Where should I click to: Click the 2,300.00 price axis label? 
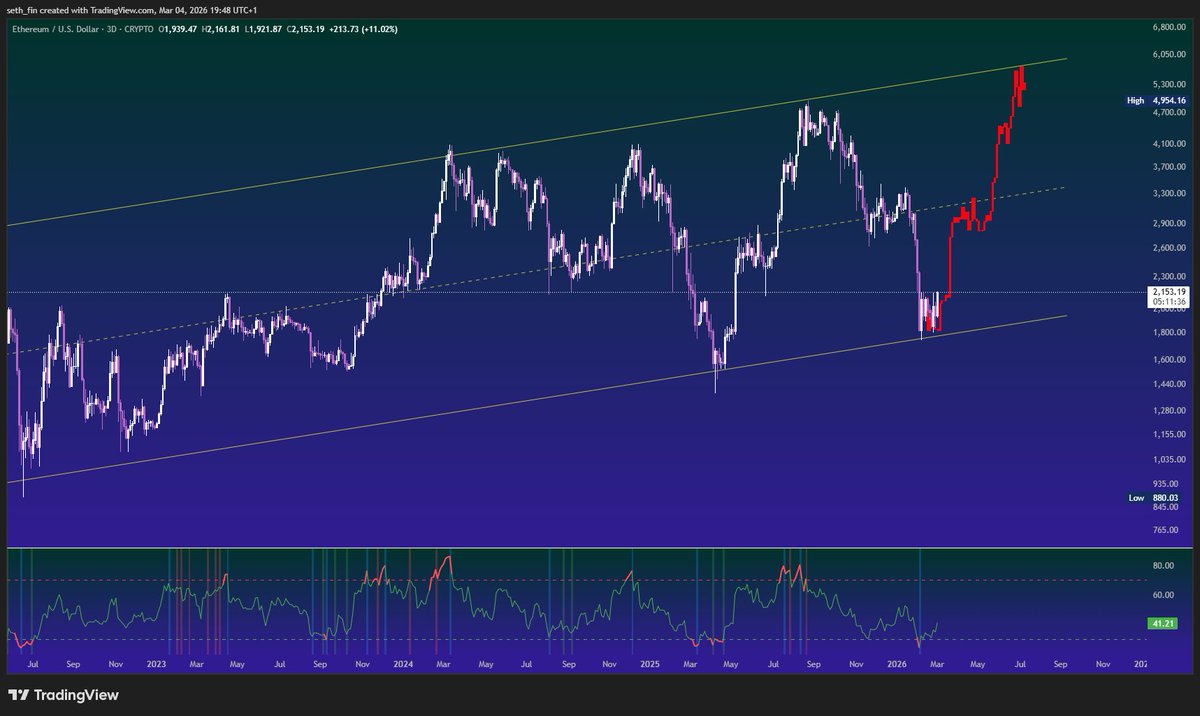point(1168,276)
